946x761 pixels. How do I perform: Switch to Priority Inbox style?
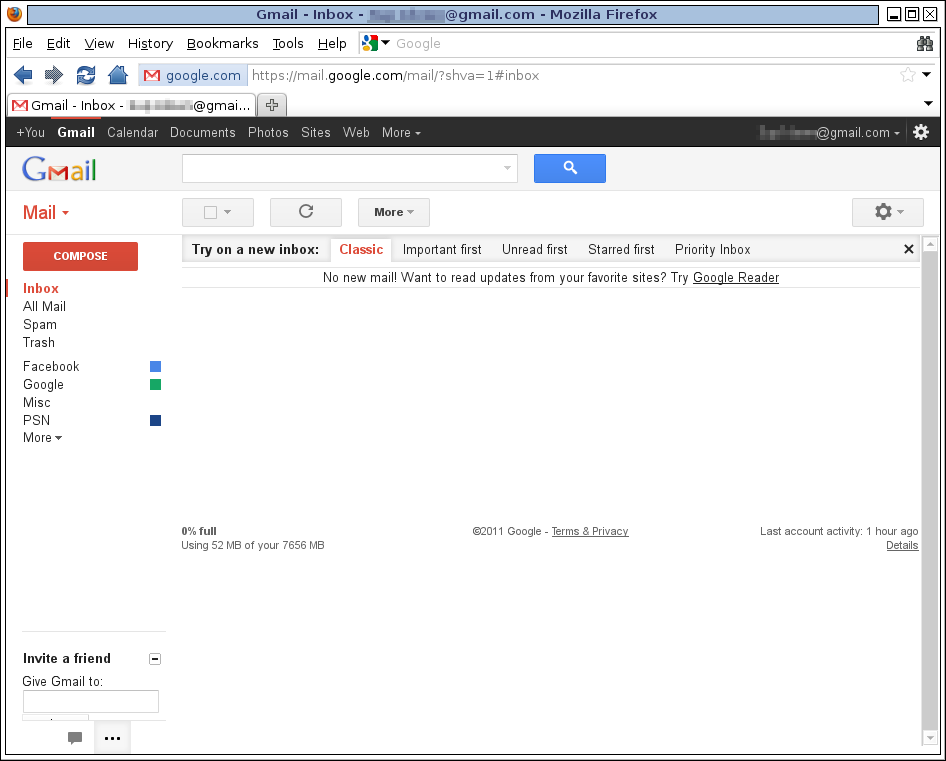[713, 249]
